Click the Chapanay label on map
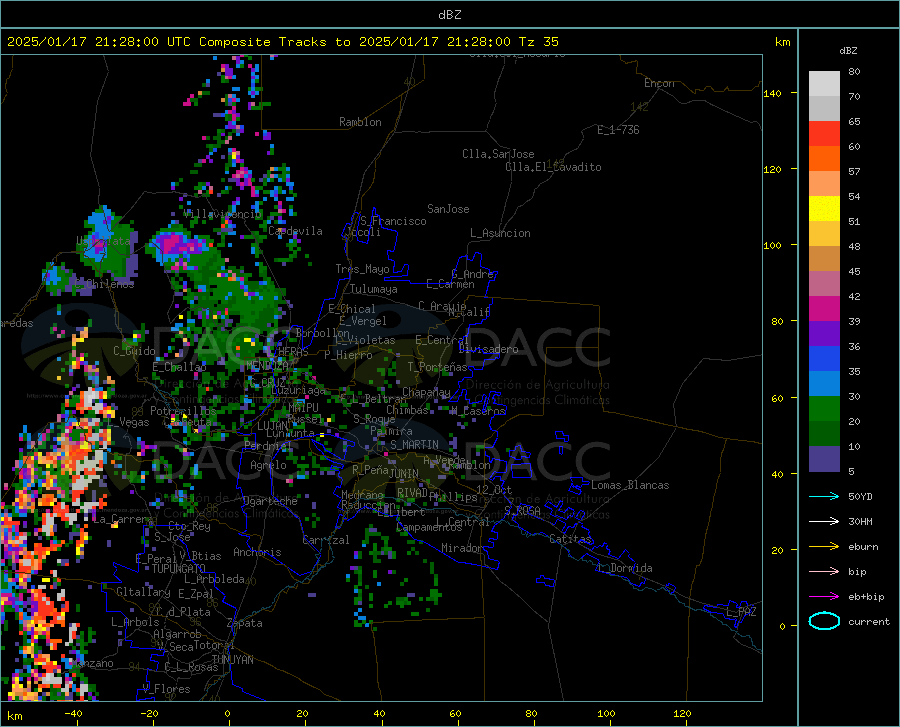900x727 pixels. pos(426,392)
